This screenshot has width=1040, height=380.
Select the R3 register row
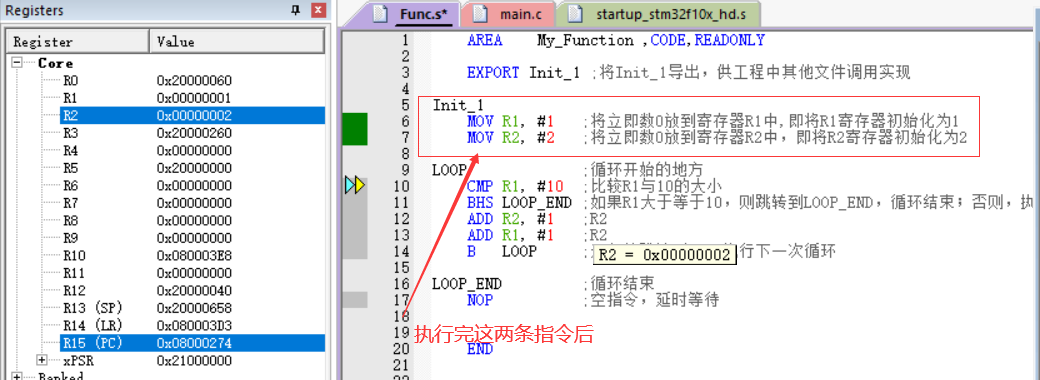(192, 133)
